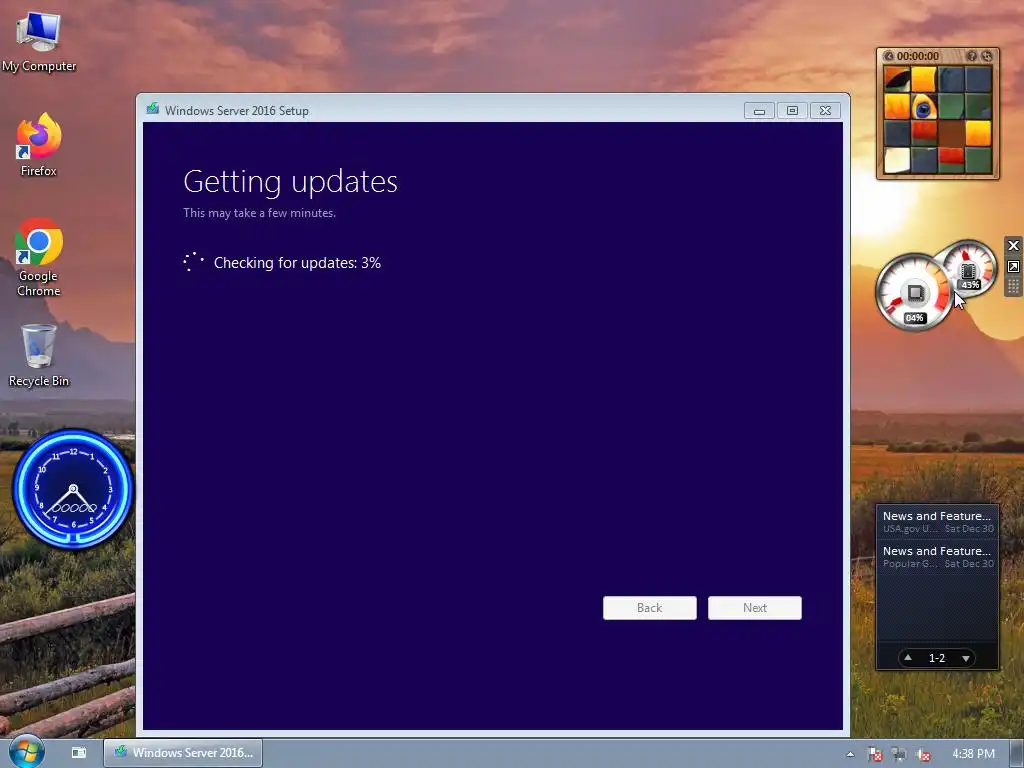Viewport: 1024px width, 768px height.
Task: Click the white puzzle tile
Action: tap(897, 160)
